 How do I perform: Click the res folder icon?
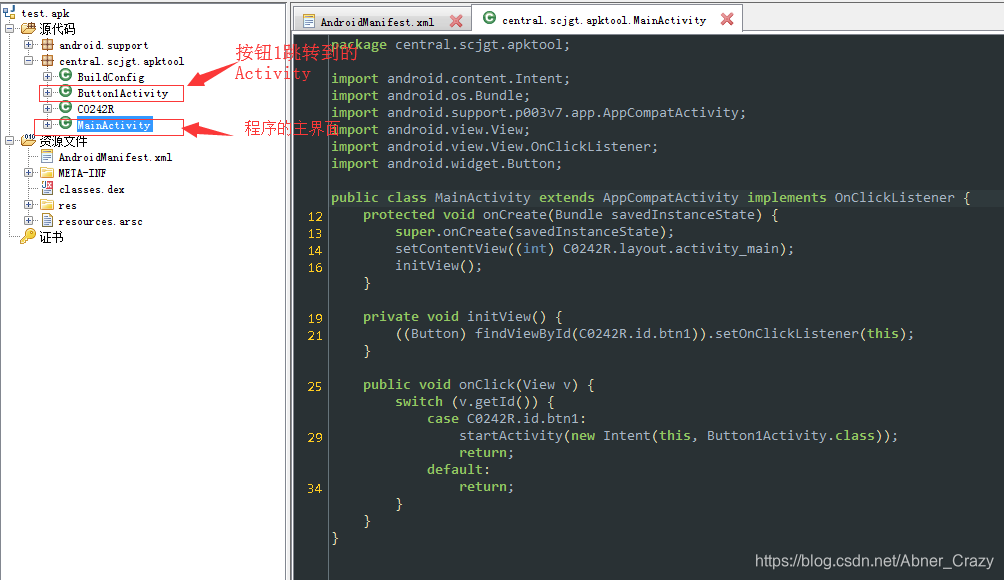47,205
